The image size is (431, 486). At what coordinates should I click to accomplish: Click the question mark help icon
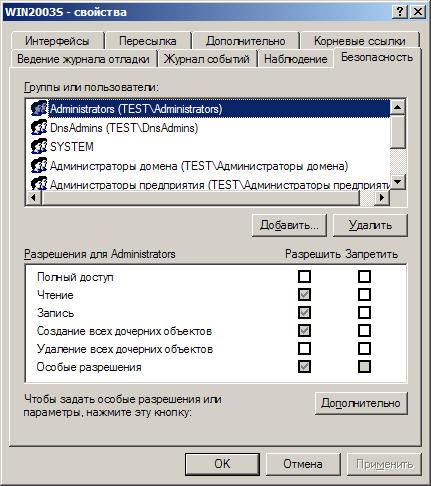(x=400, y=12)
